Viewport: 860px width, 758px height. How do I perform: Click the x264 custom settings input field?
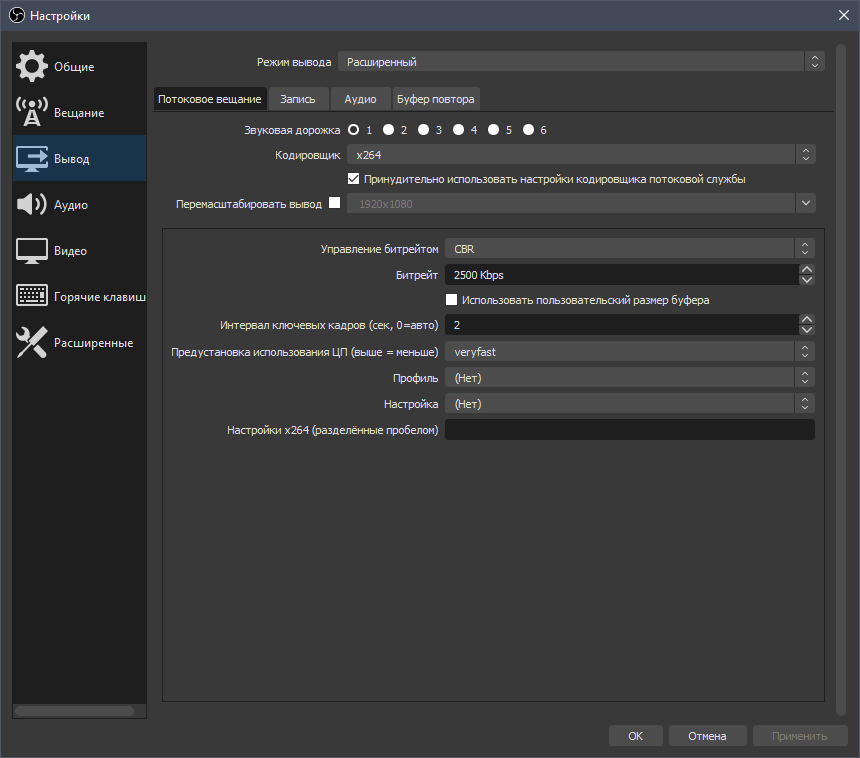629,430
